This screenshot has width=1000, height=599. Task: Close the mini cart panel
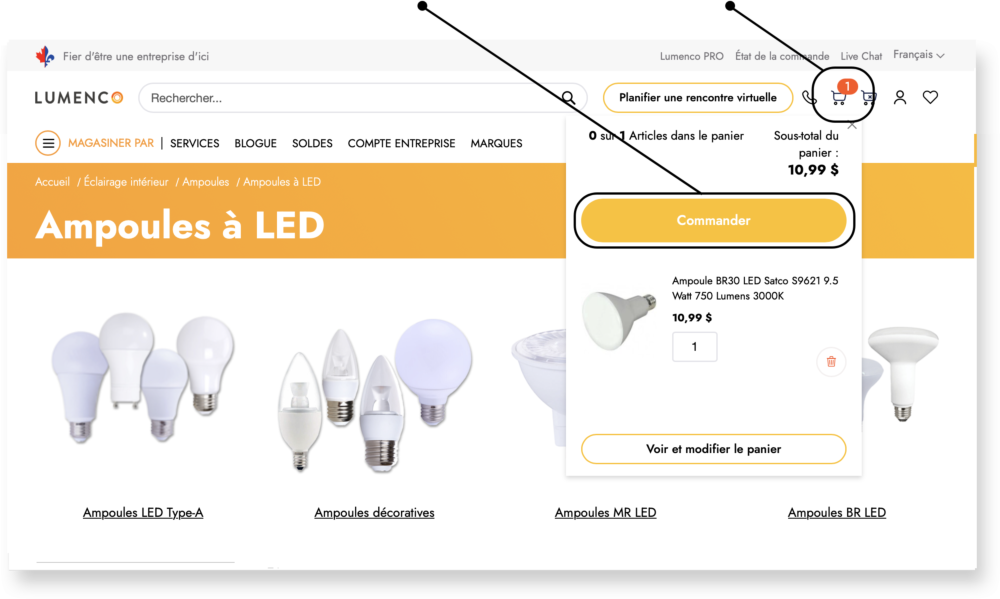click(x=852, y=125)
